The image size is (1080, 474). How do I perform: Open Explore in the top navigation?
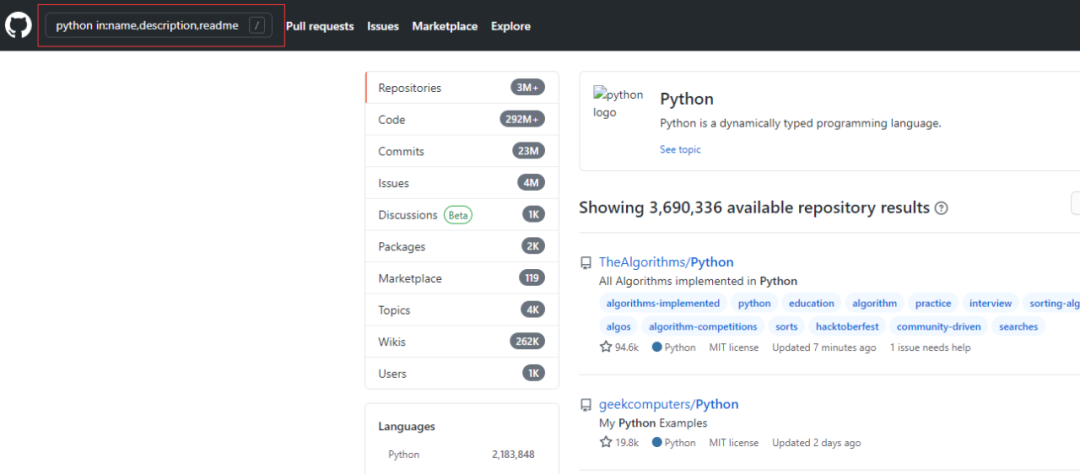click(511, 26)
